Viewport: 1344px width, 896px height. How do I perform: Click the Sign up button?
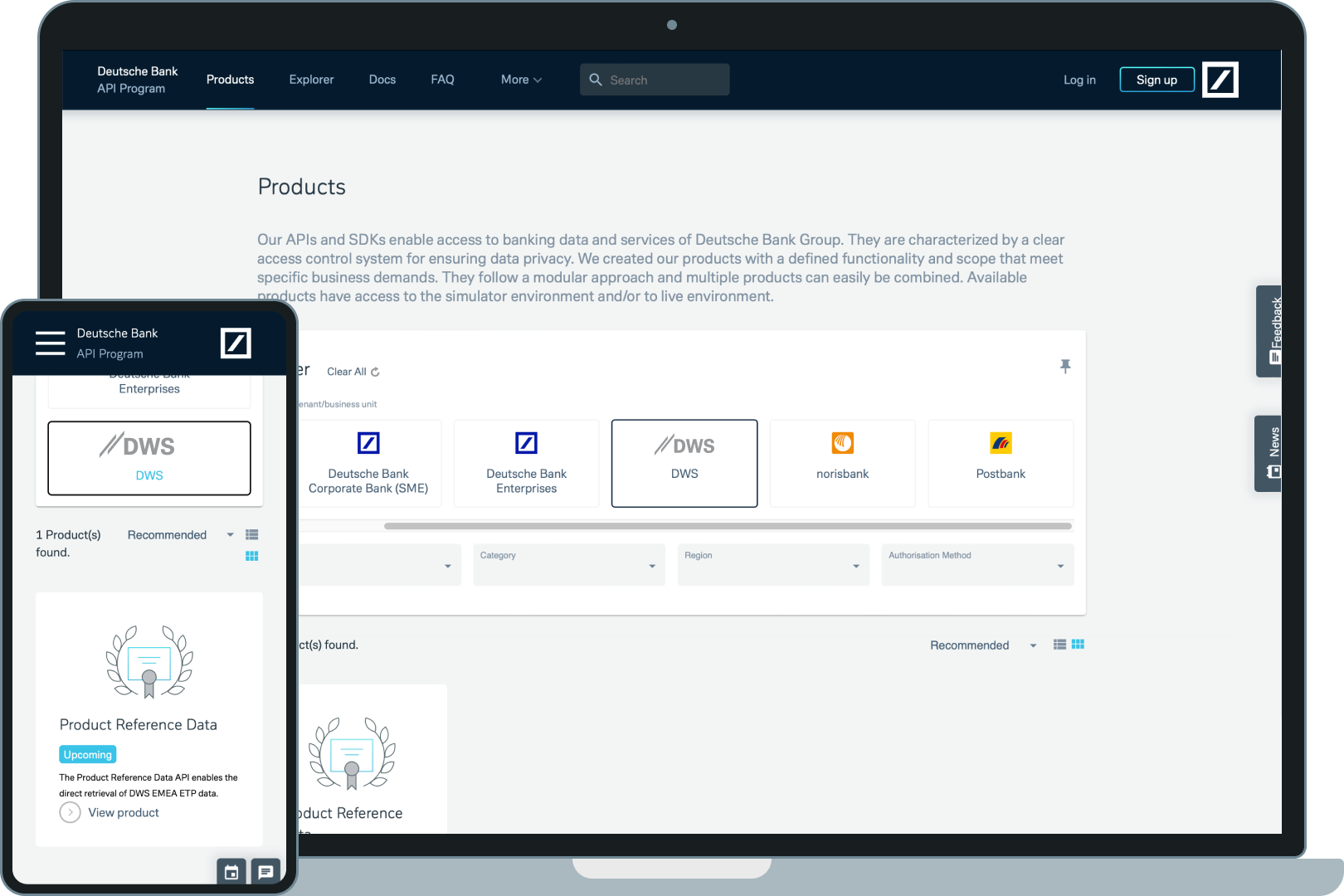[1157, 80]
